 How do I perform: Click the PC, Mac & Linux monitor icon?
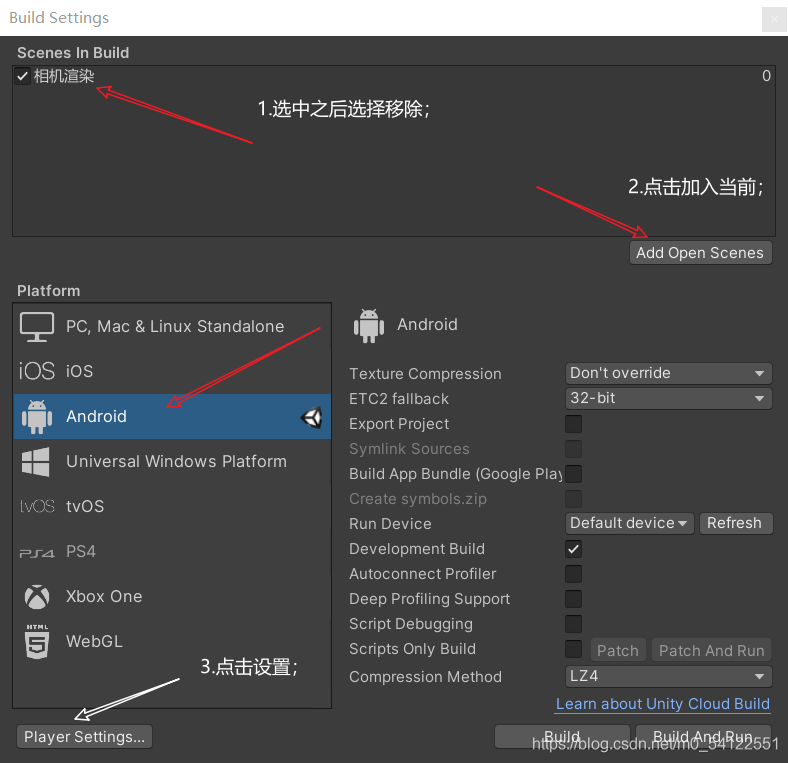[x=37, y=327]
